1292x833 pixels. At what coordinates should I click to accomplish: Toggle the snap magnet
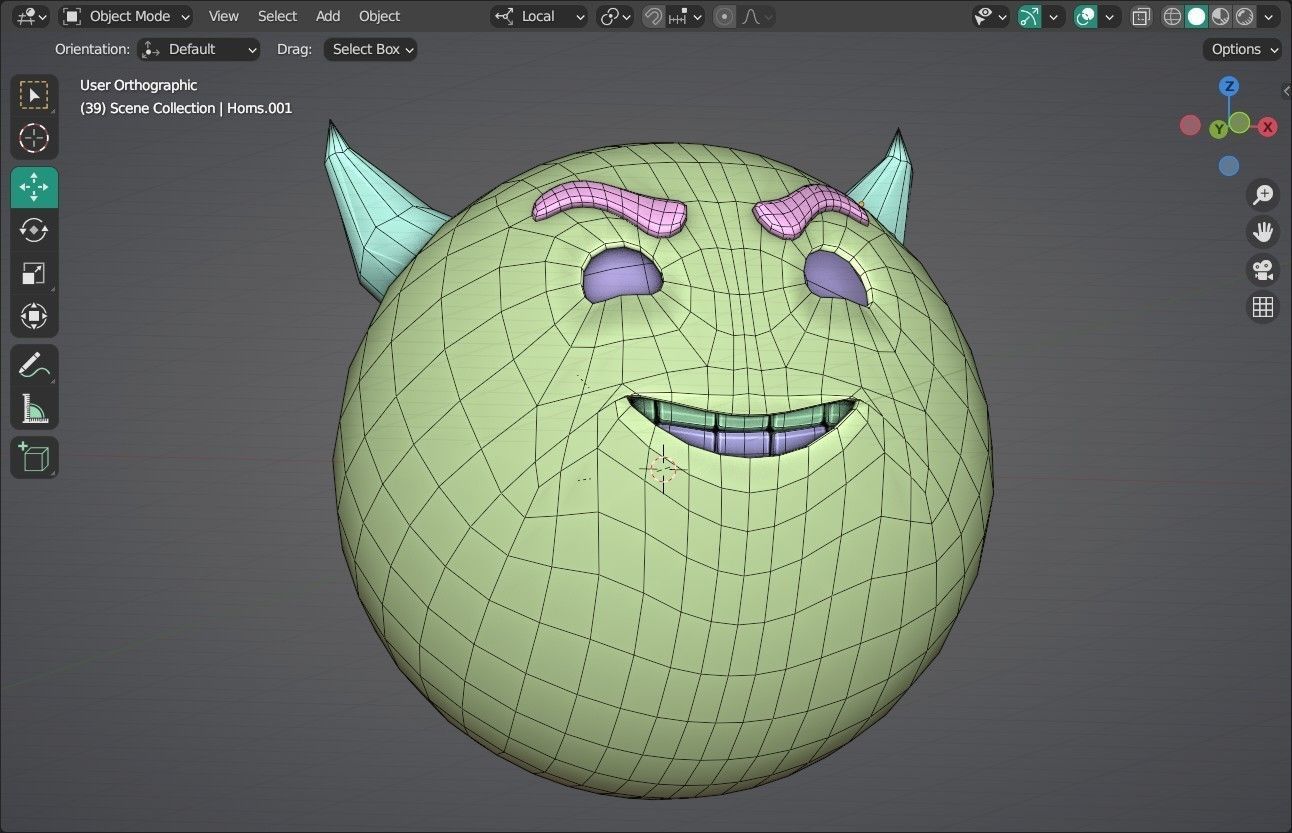click(653, 16)
